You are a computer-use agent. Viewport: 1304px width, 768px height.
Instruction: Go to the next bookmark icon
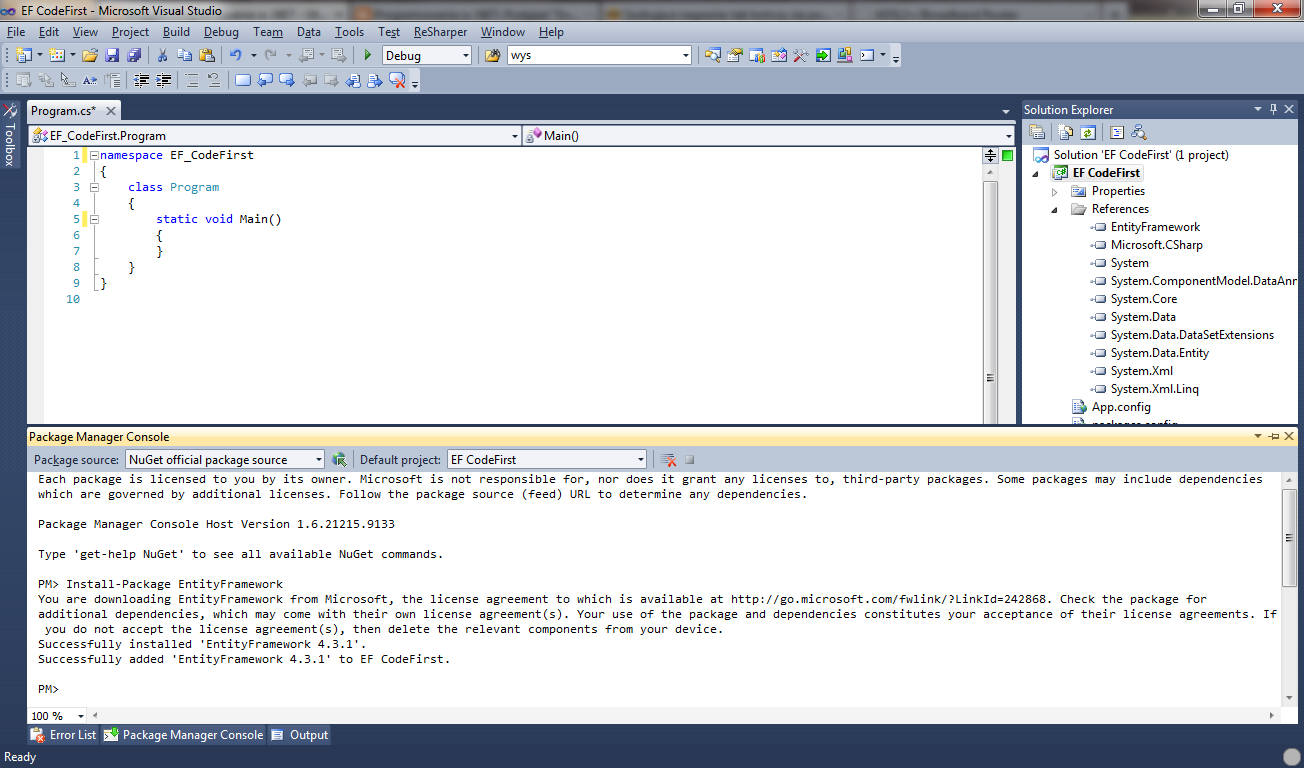point(286,80)
